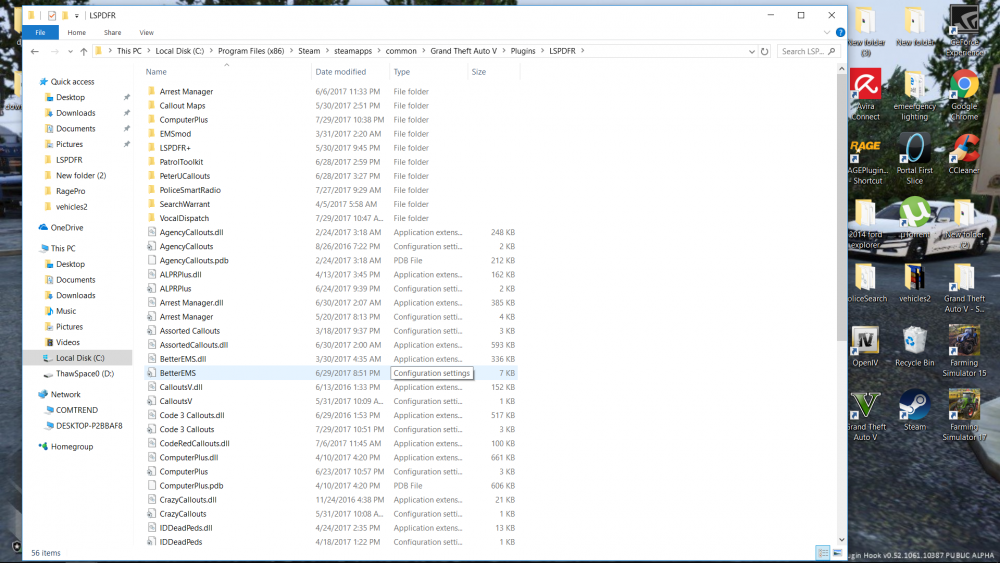Launch the Farming Simulator 15 shortcut
Viewport: 1000px width, 563px height.
964,351
